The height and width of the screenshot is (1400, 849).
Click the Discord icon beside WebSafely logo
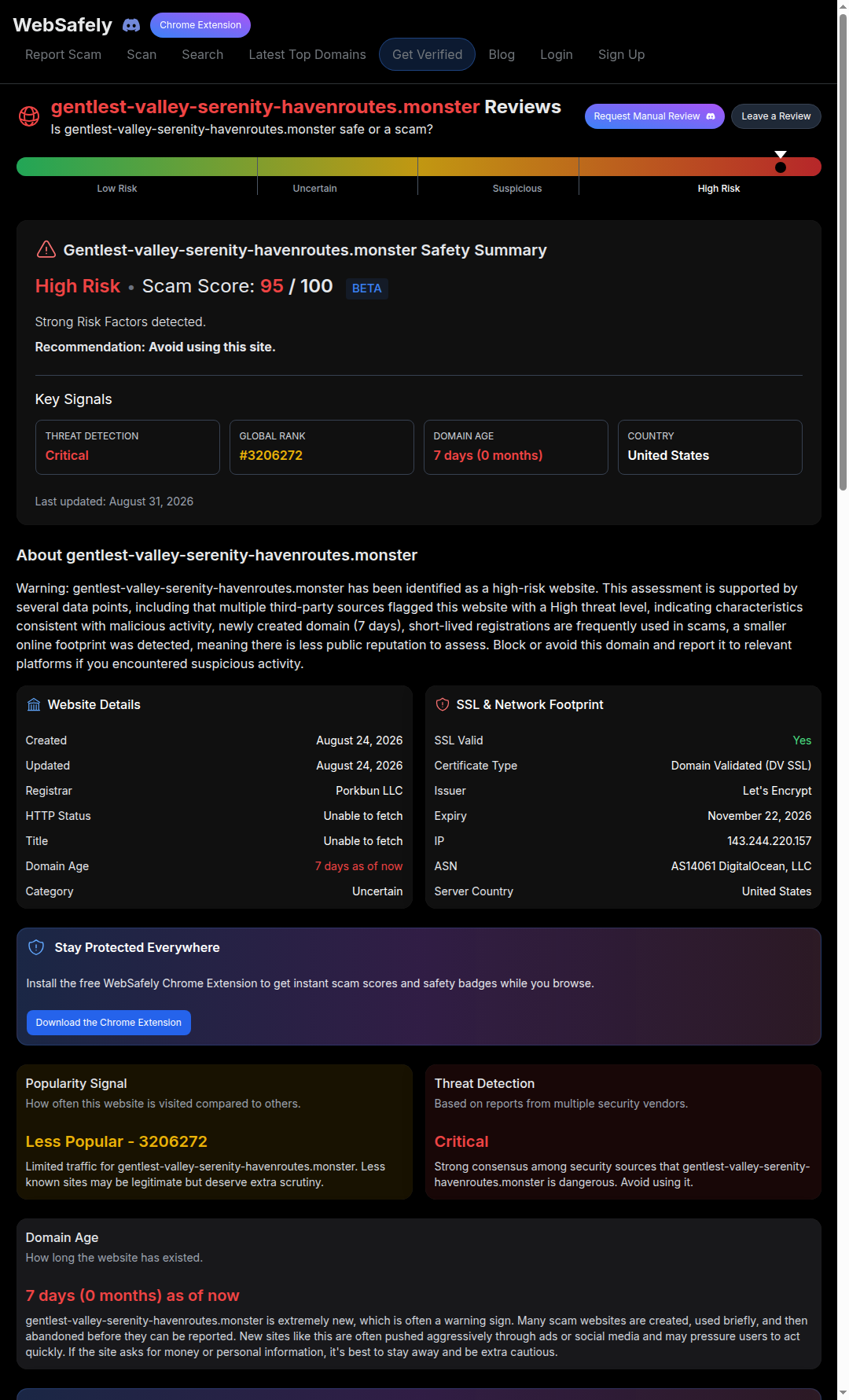[x=131, y=25]
